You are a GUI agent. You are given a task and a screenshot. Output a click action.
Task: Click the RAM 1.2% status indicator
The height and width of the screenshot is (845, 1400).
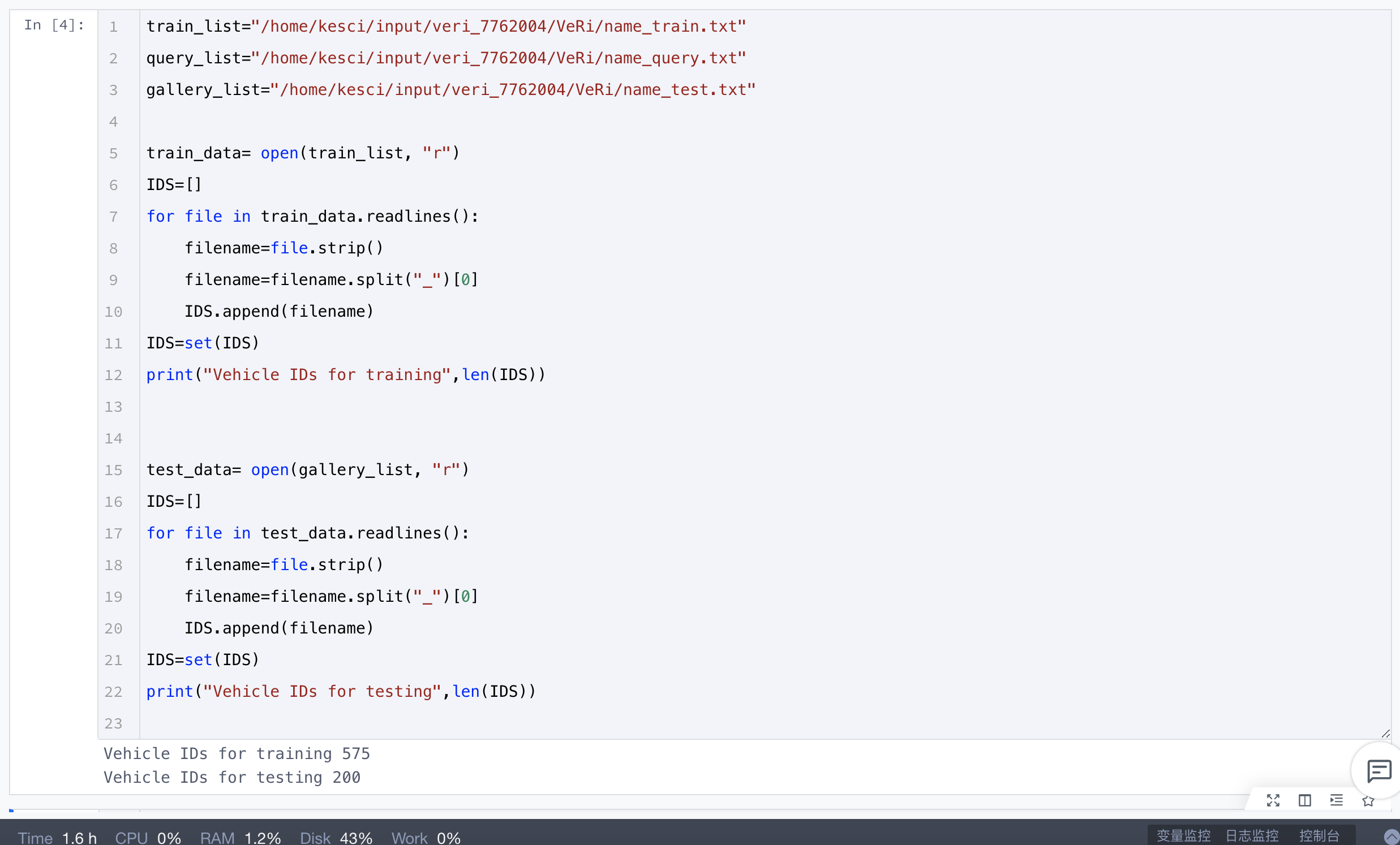(241, 838)
